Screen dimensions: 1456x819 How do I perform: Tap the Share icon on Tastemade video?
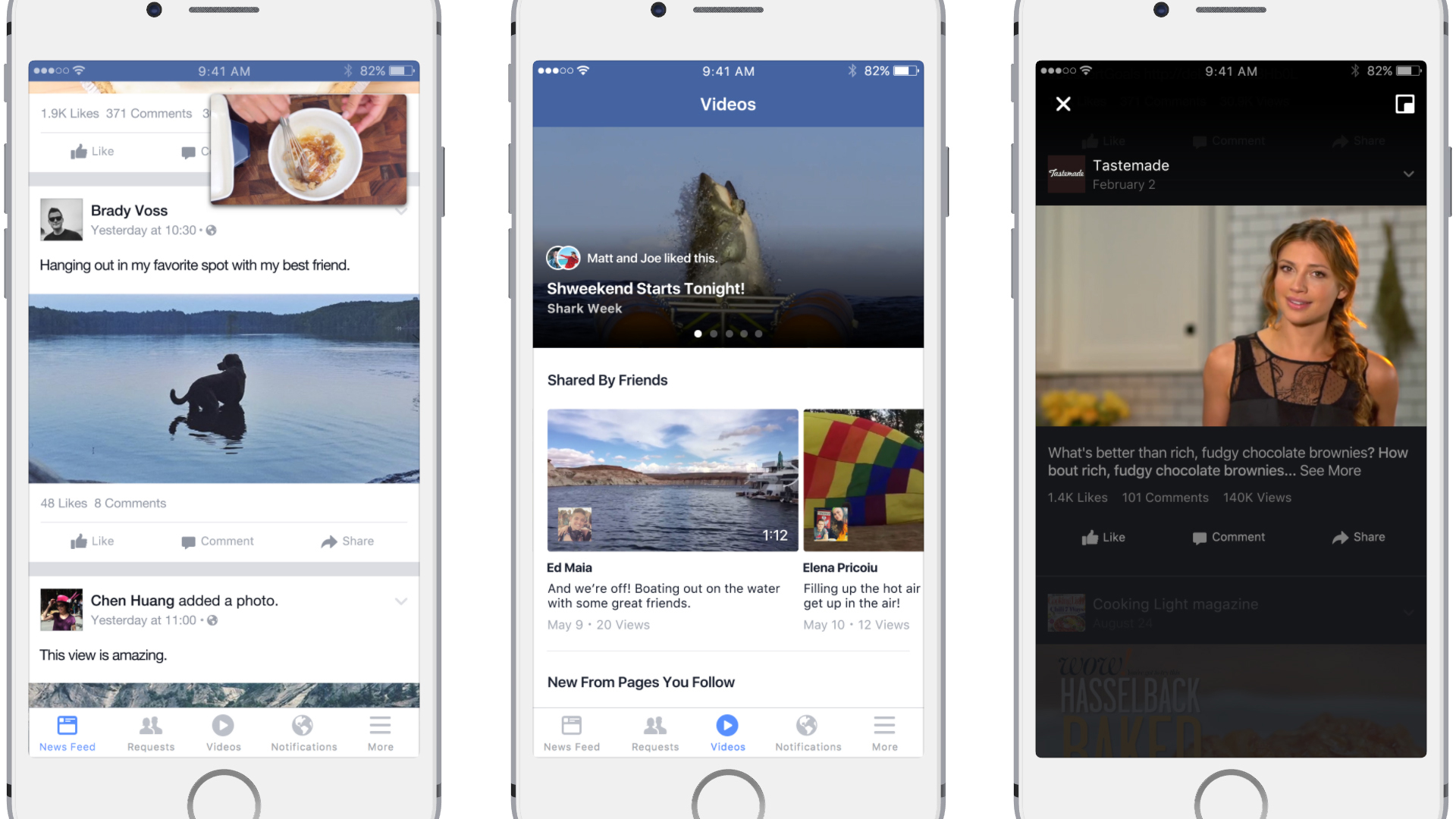click(1356, 537)
